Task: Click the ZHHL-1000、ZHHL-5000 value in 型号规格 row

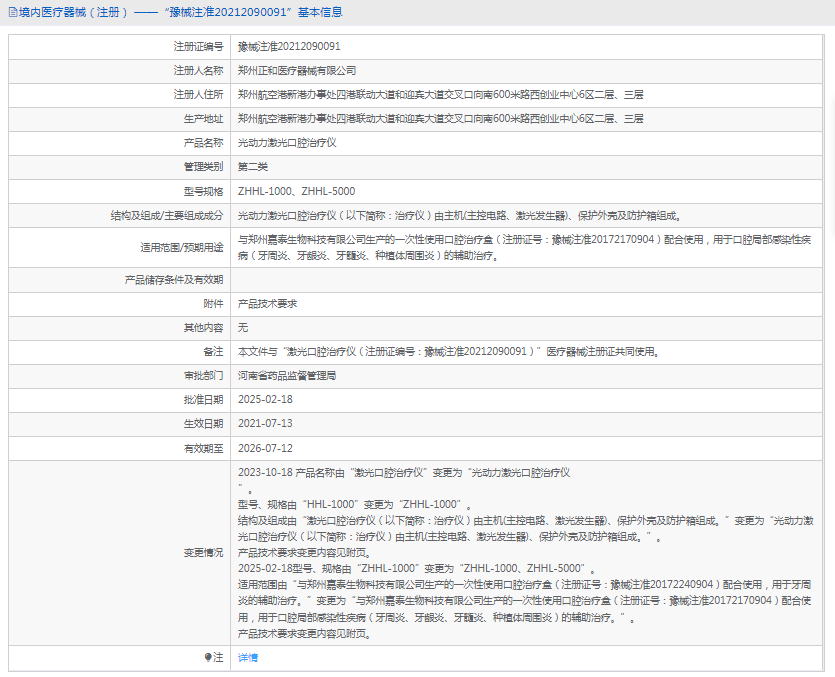Action: (x=297, y=192)
